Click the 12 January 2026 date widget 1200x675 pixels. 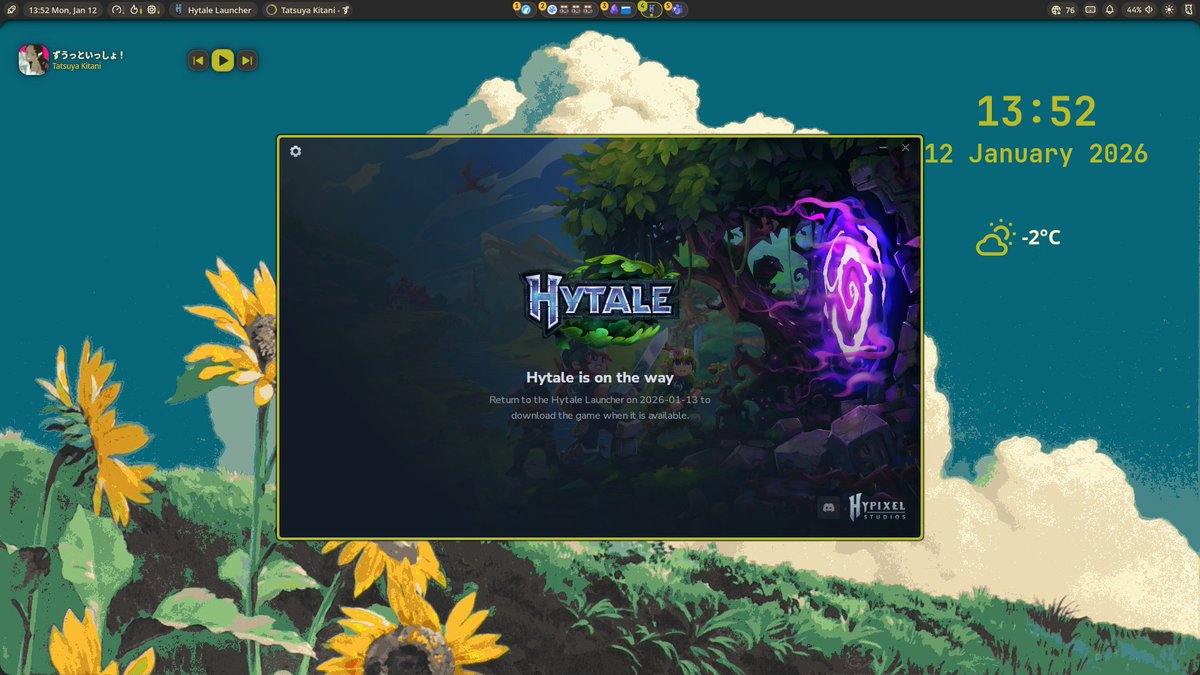click(x=1036, y=154)
